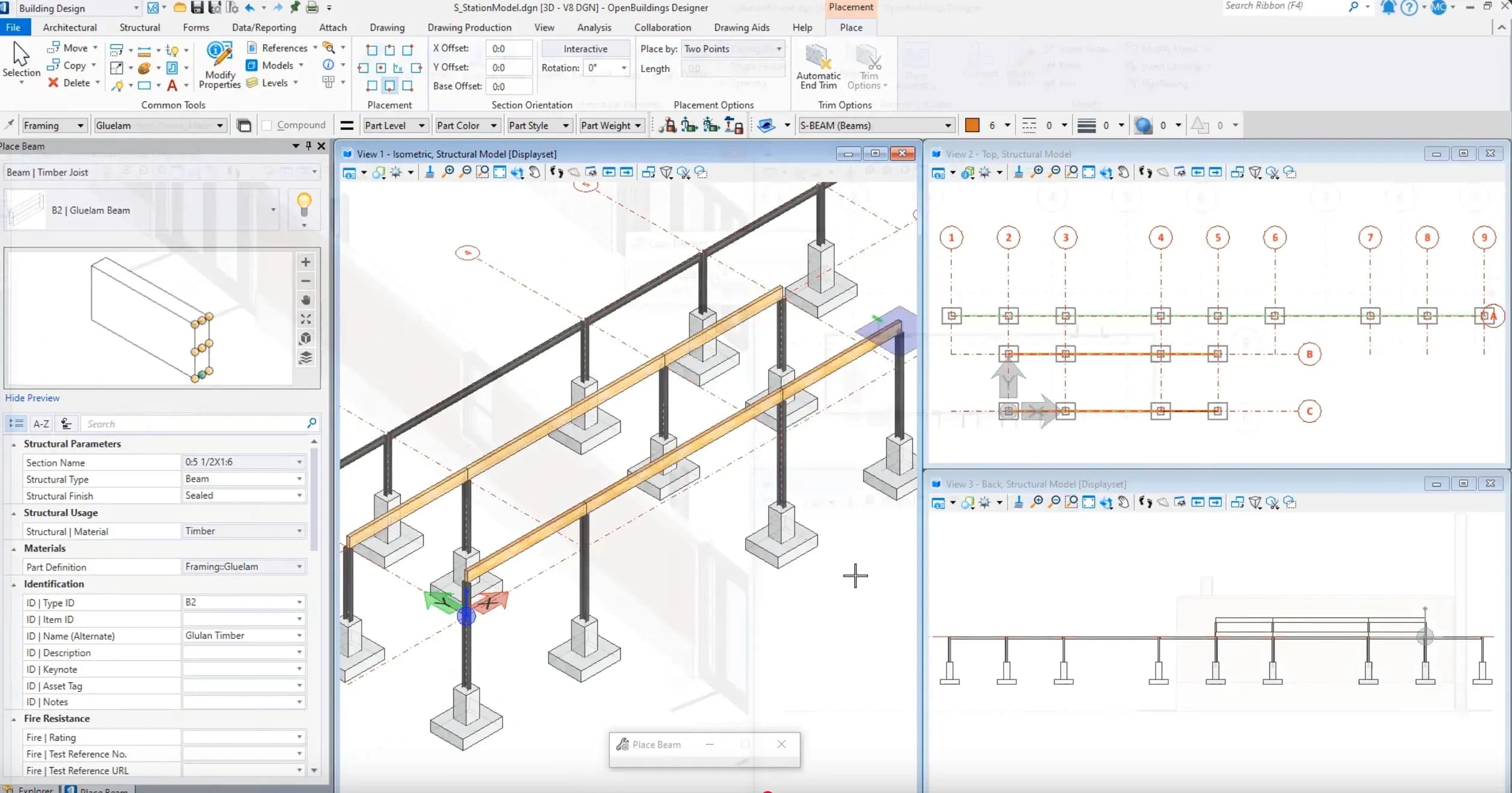The height and width of the screenshot is (793, 1512).
Task: Select the Copy tool
Action: pos(72,65)
